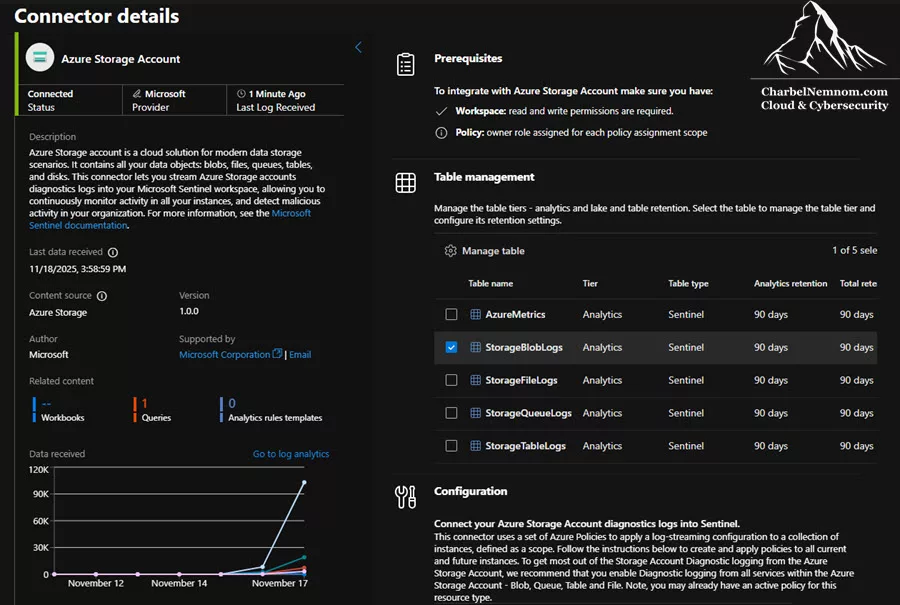900x605 pixels.
Task: Collapse the connector details pane chevron
Action: click(x=358, y=47)
